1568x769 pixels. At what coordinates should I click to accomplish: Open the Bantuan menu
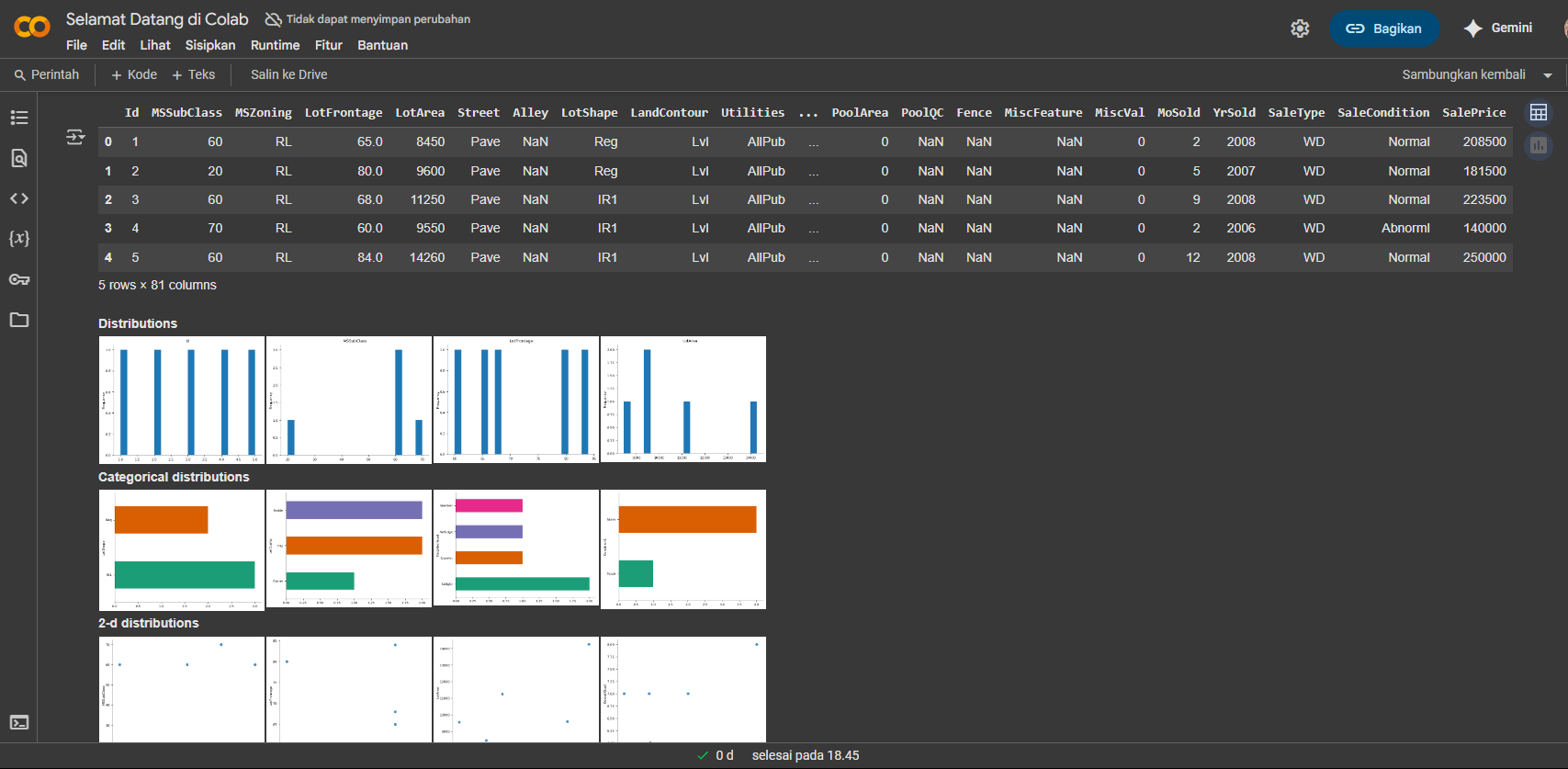point(383,45)
